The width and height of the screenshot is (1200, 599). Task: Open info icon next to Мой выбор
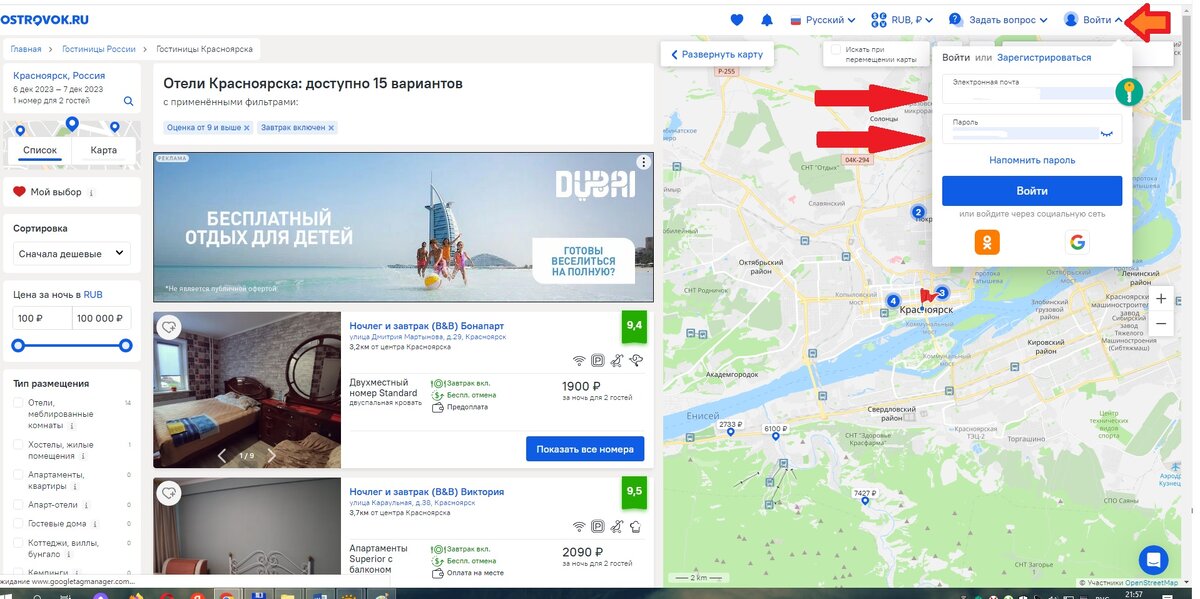(92, 193)
